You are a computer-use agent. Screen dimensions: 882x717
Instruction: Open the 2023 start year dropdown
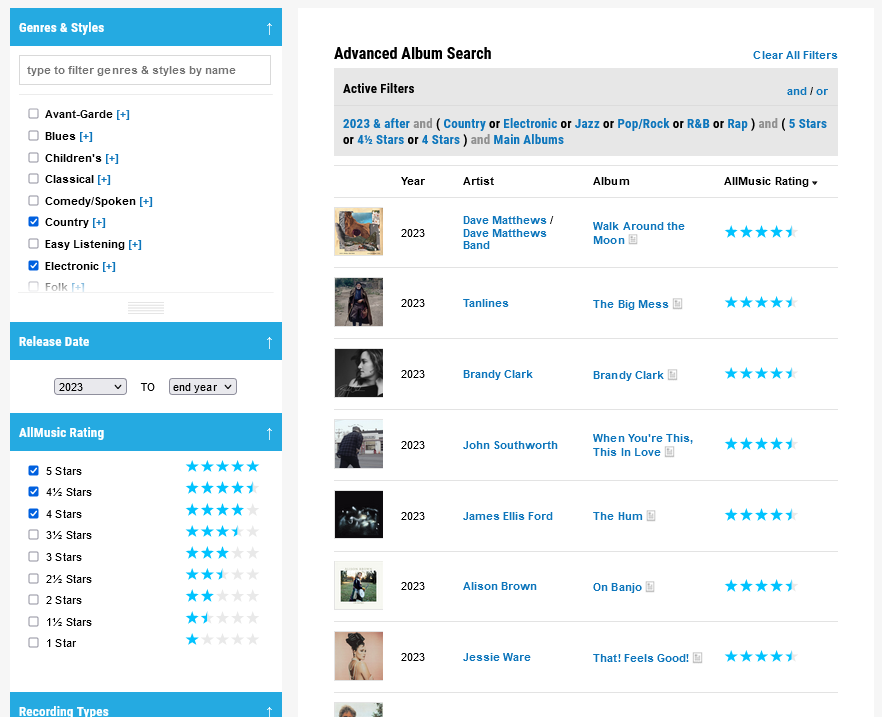coord(90,387)
